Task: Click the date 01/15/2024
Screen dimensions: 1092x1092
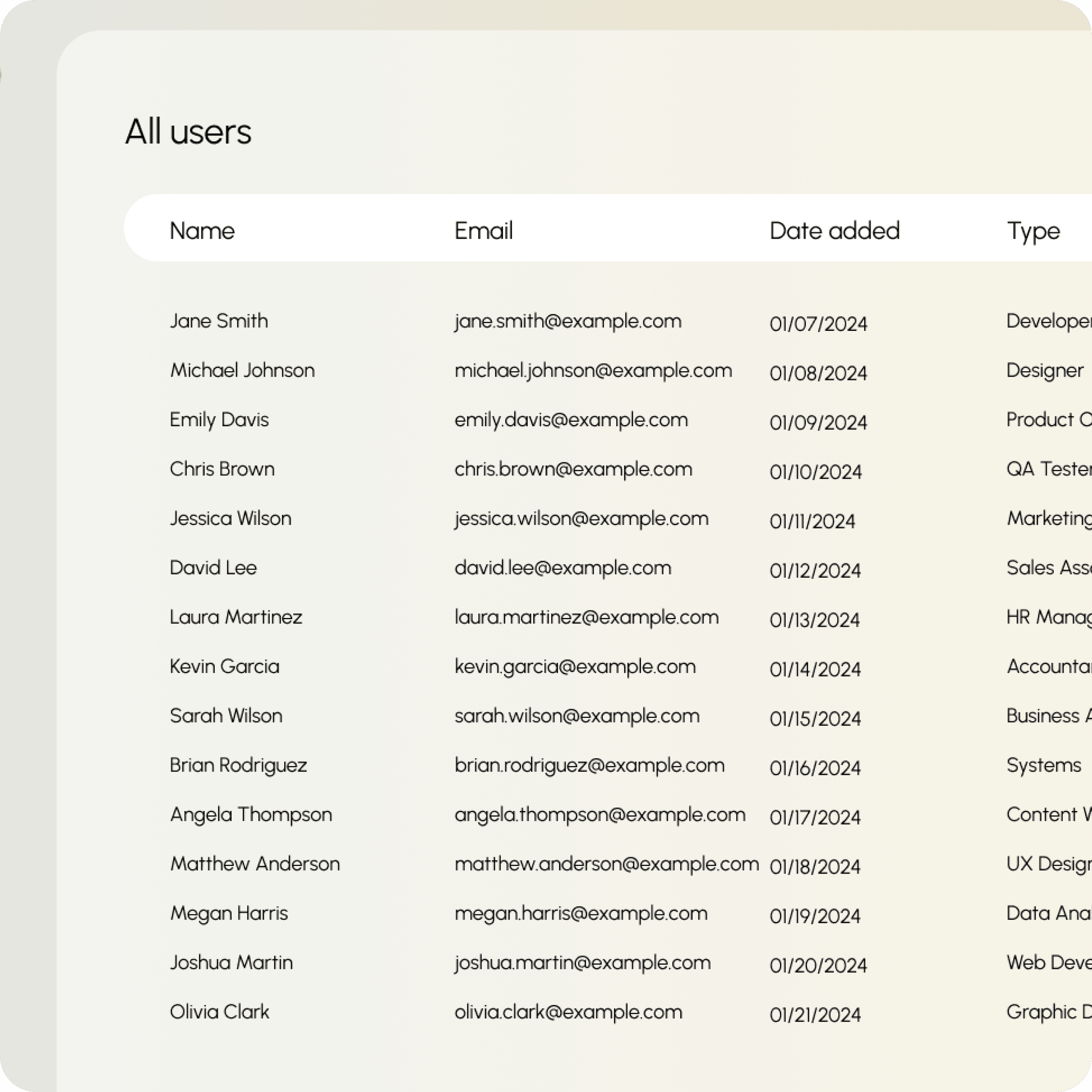Action: tap(815, 719)
